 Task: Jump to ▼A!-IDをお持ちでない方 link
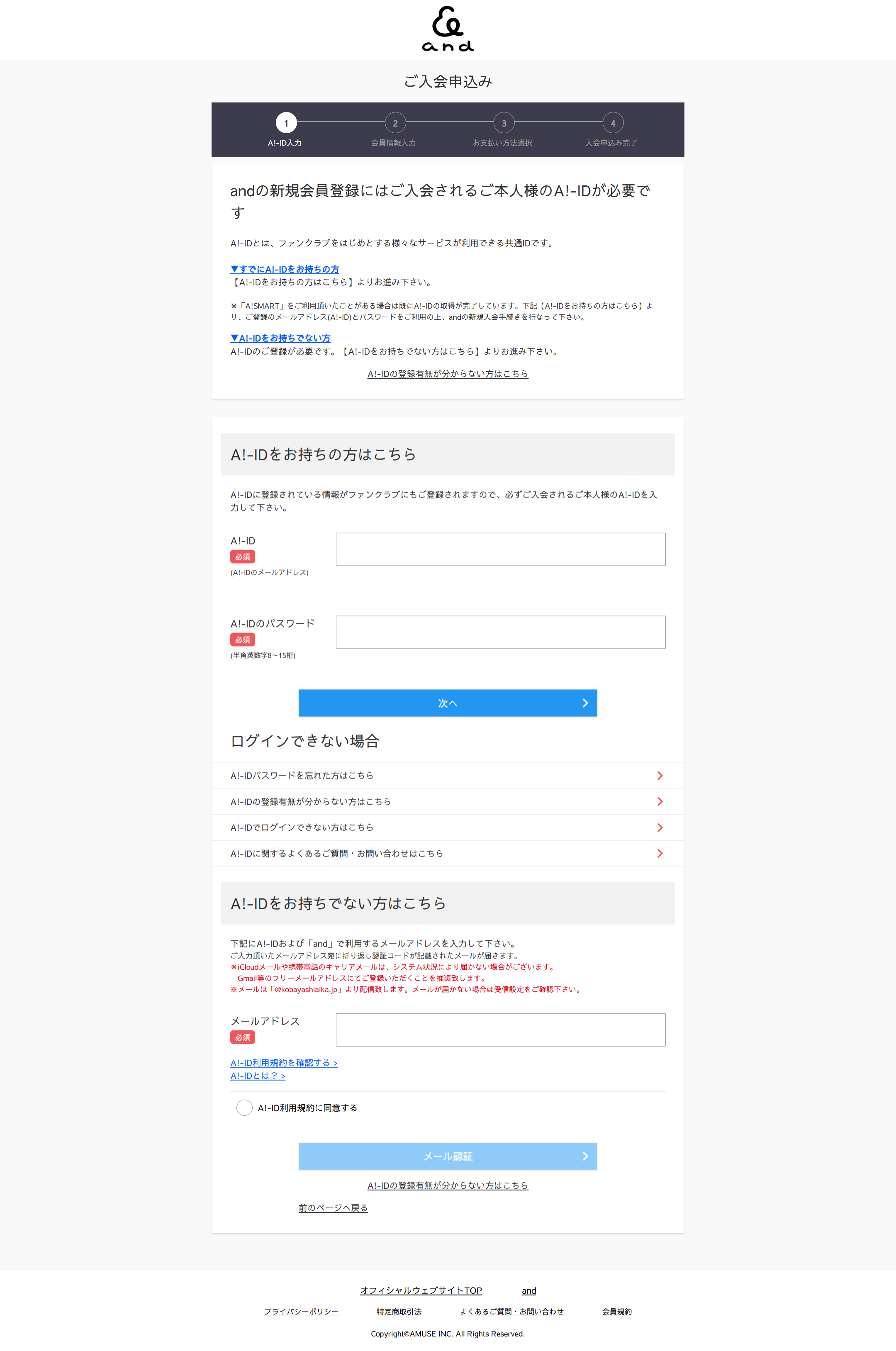pos(280,338)
